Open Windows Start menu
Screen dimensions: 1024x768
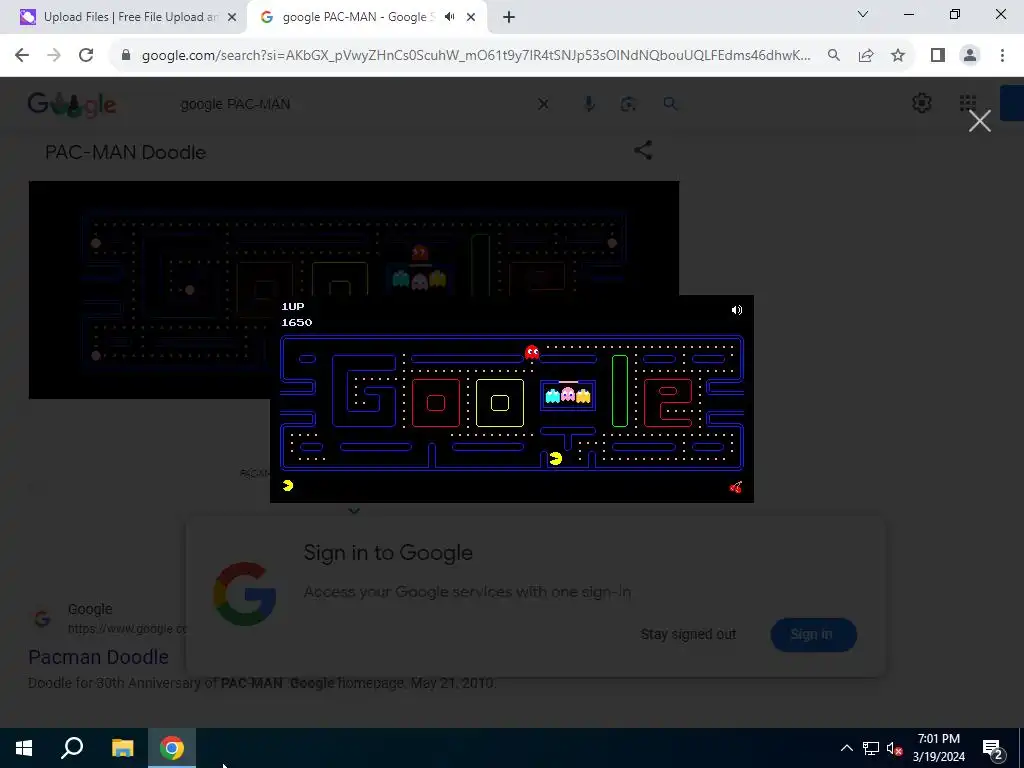tap(24, 748)
